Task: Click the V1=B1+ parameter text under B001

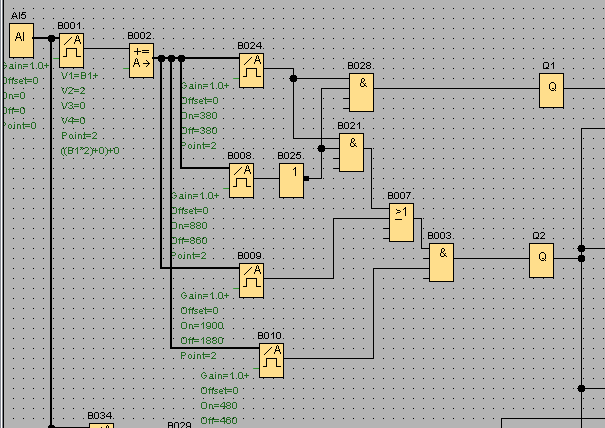Action: pos(78,75)
